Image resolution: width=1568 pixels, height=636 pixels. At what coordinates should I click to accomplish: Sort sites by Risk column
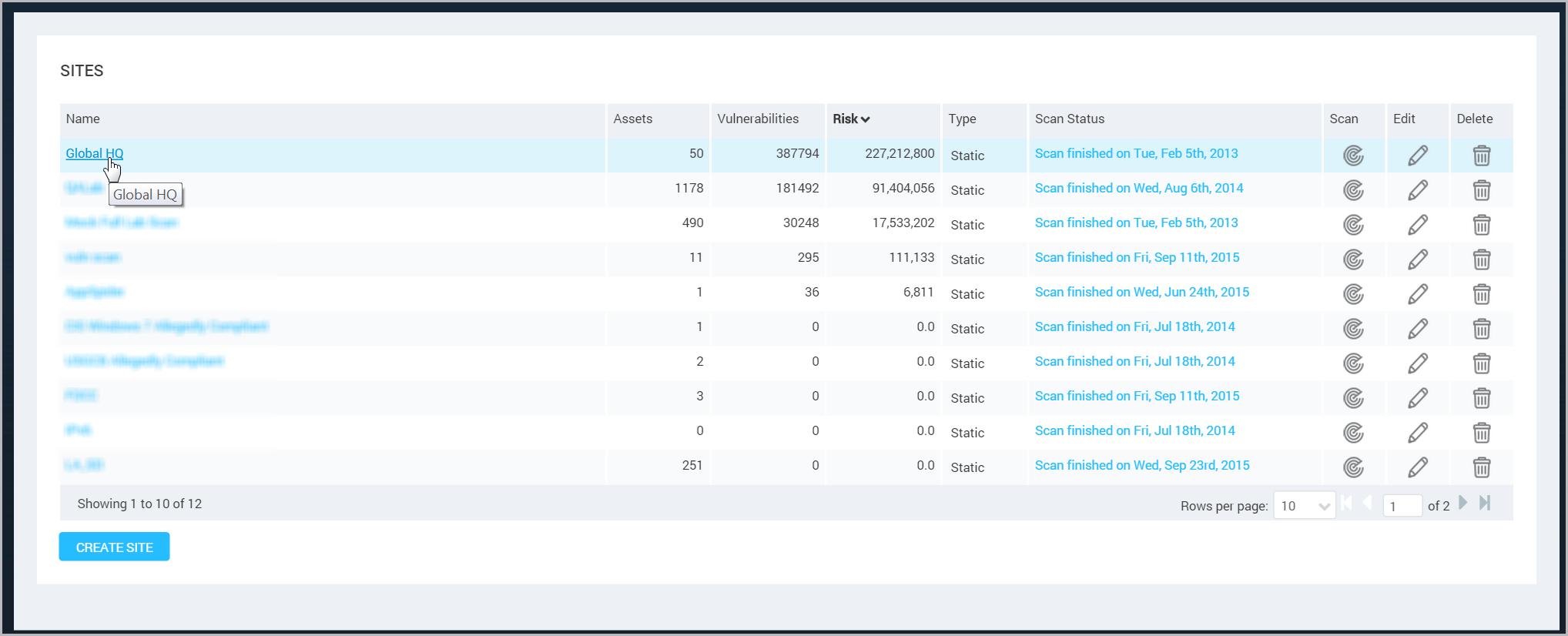click(x=850, y=119)
